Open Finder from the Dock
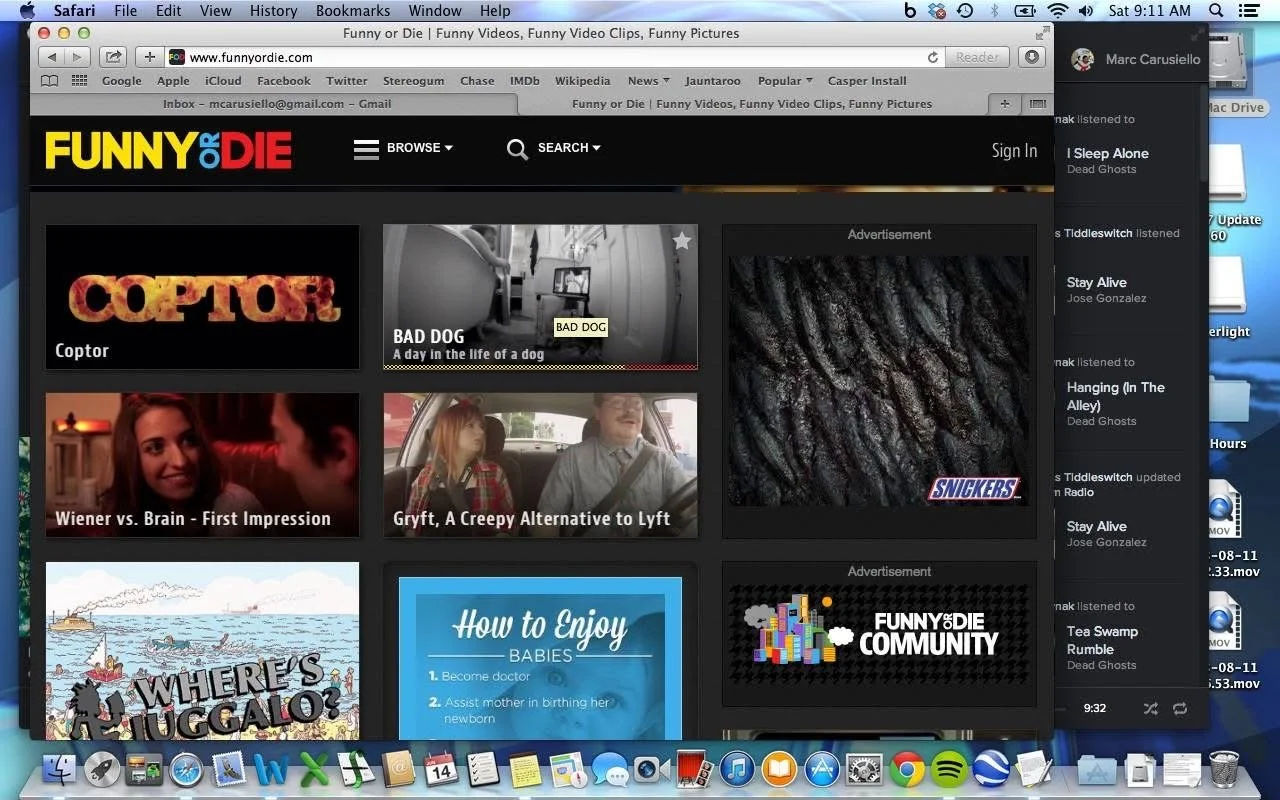 click(60, 769)
